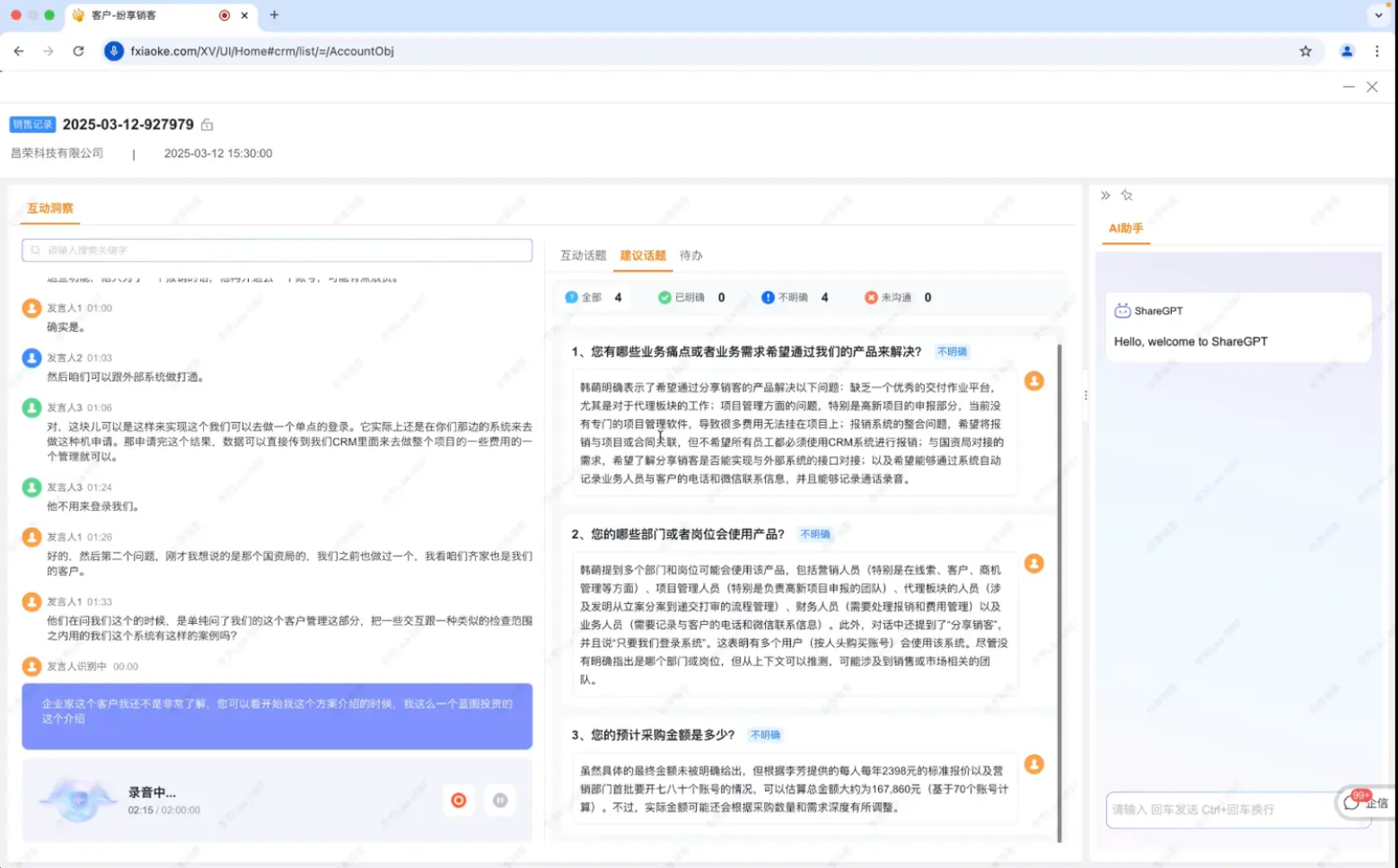Click question 1 title about business pain points
The width and height of the screenshot is (1398, 868).
point(746,352)
